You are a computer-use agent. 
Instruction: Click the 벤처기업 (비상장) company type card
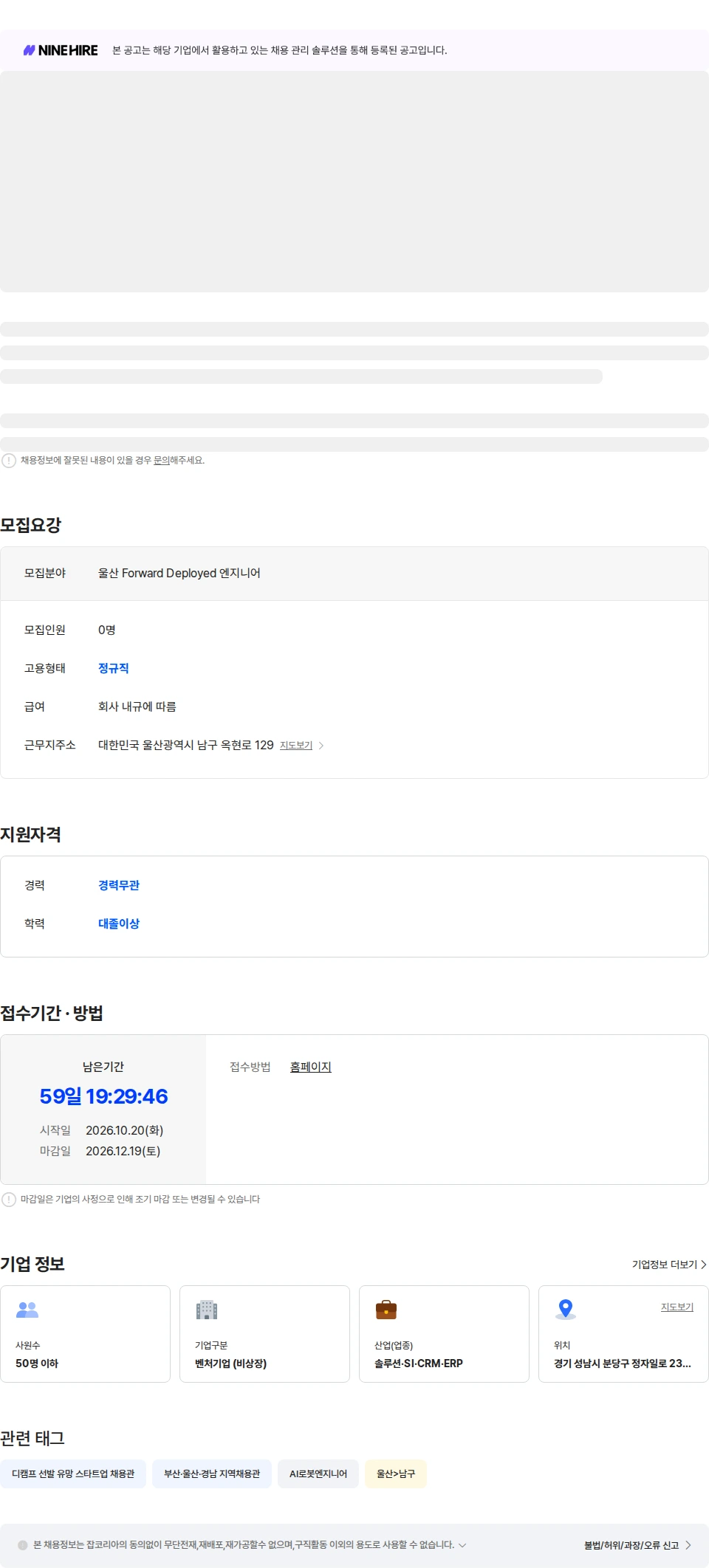(x=264, y=1334)
